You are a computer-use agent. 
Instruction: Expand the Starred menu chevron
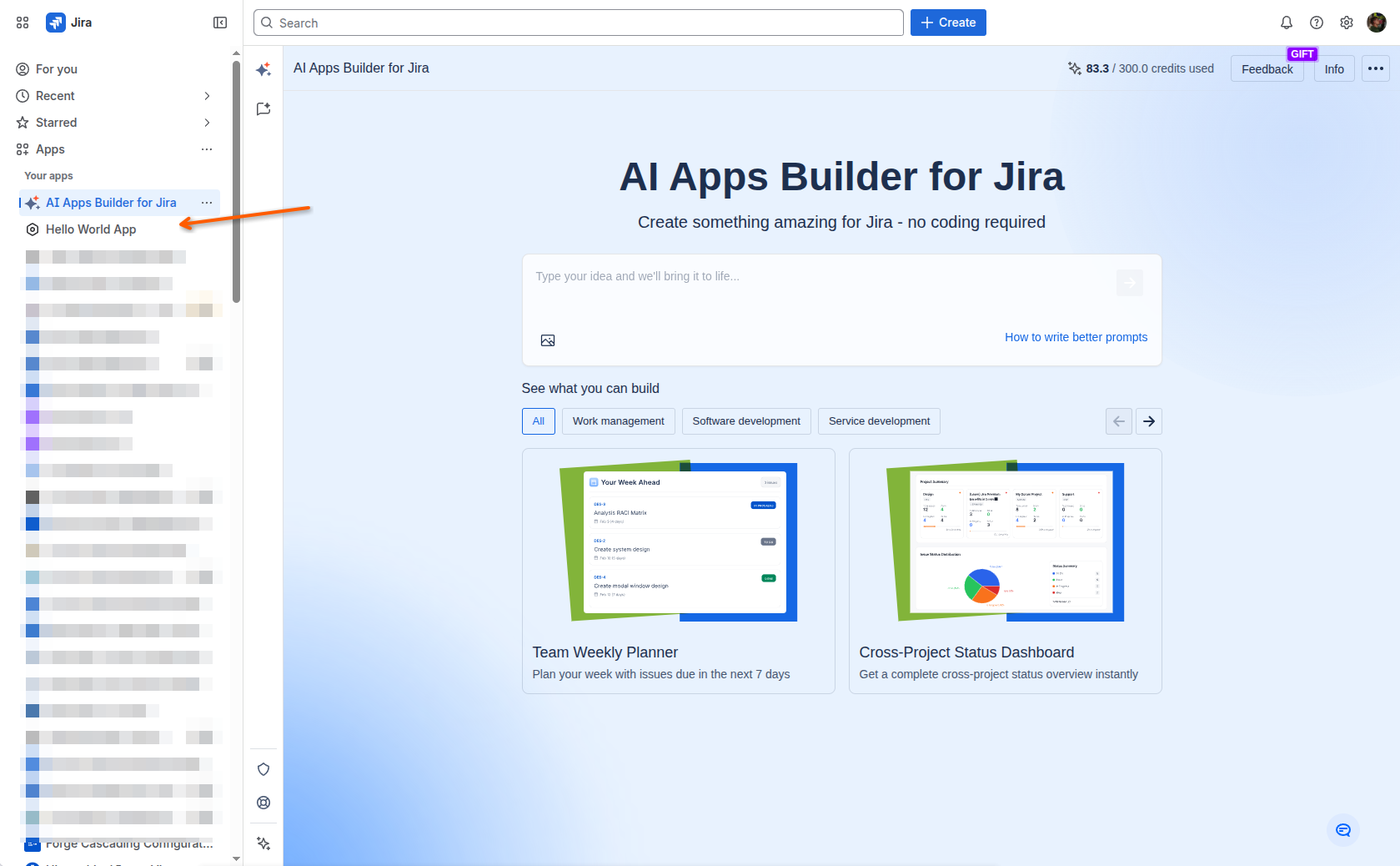[x=207, y=123]
